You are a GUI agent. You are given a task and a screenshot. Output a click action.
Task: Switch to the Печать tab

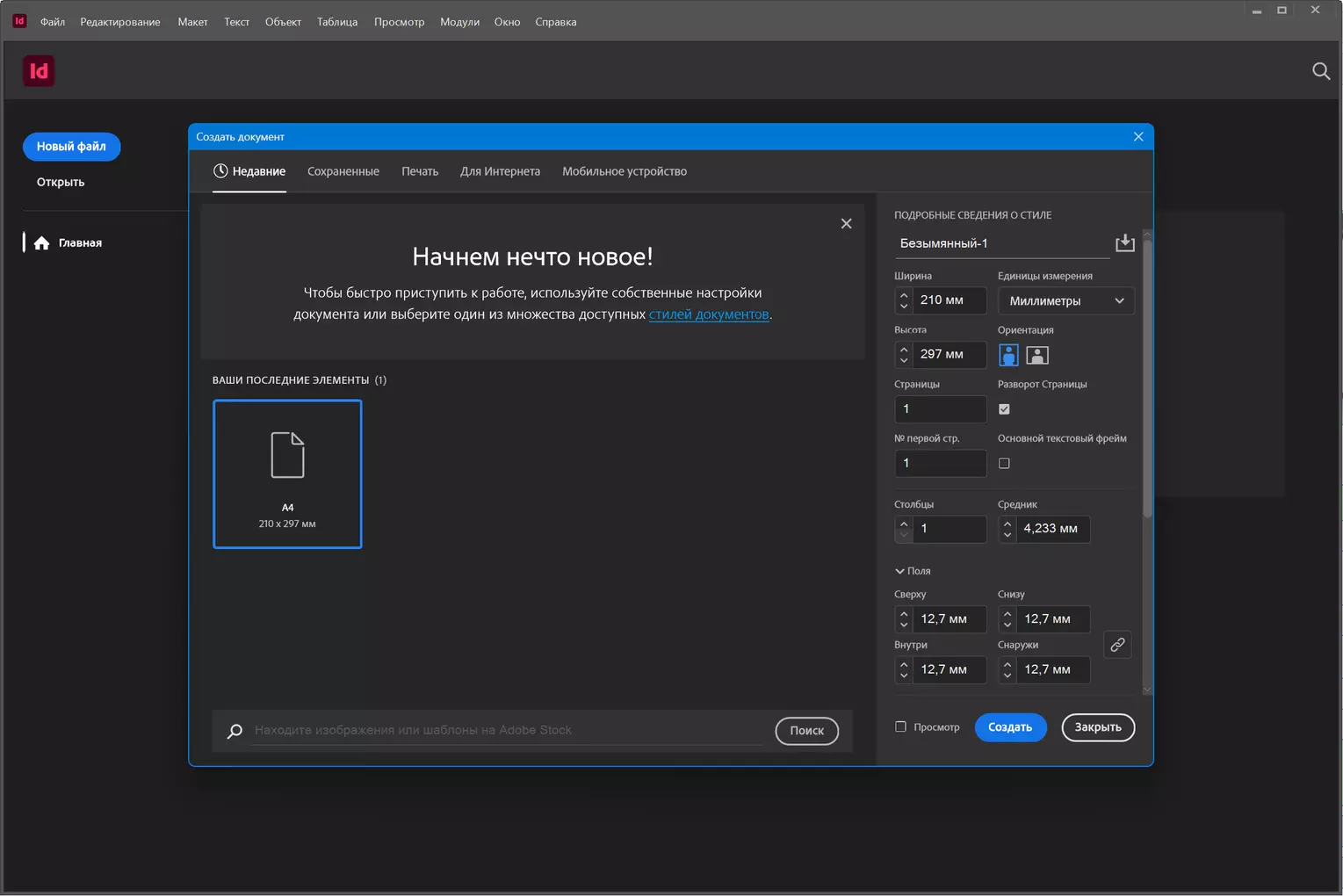[420, 171]
